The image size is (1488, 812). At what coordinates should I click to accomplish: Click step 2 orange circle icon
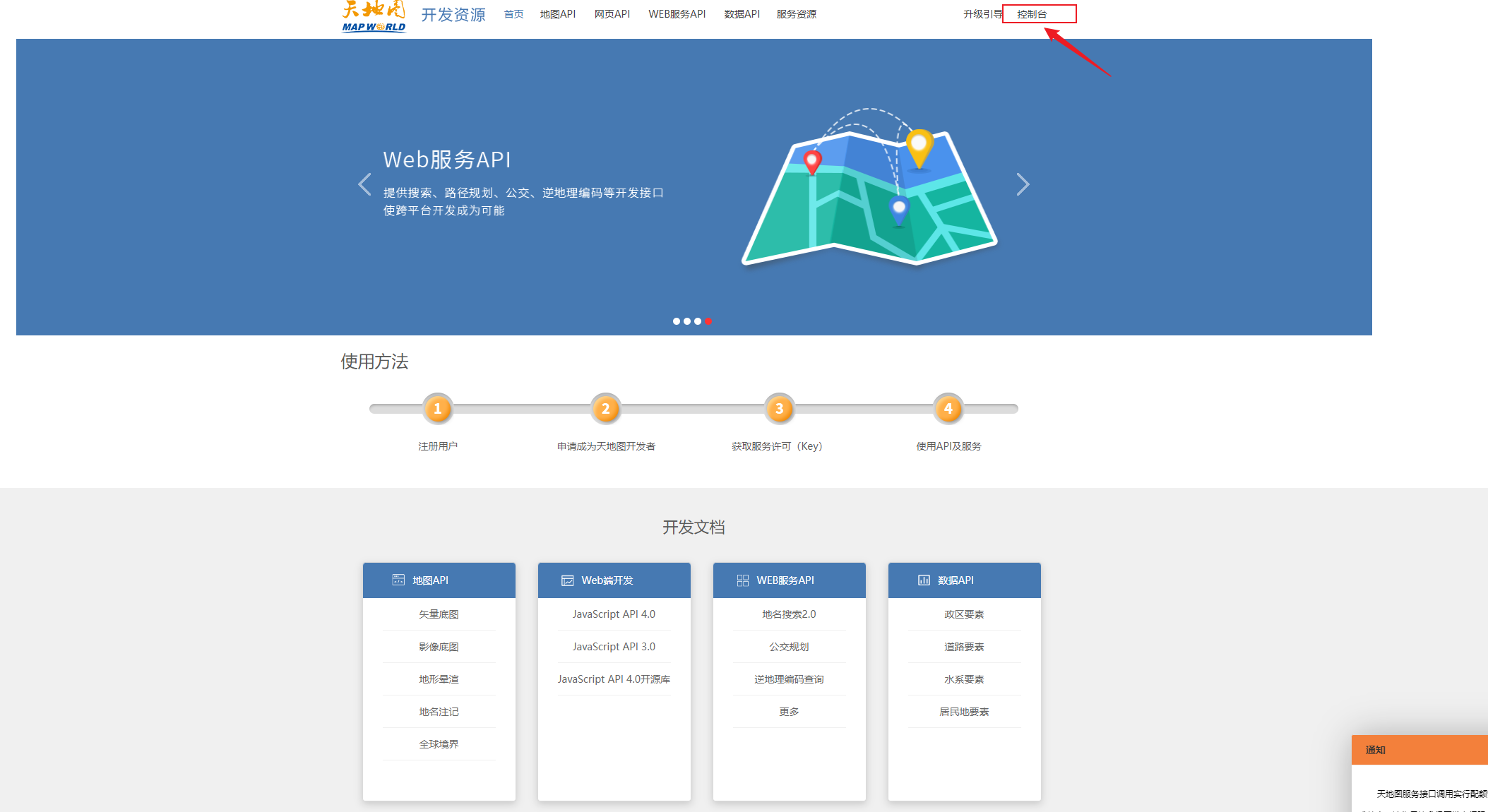pyautogui.click(x=605, y=409)
